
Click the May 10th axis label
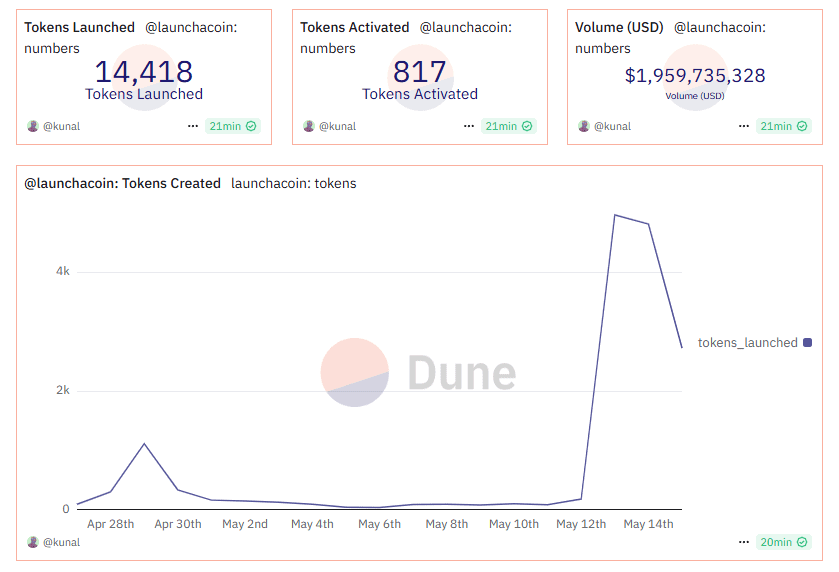click(514, 524)
